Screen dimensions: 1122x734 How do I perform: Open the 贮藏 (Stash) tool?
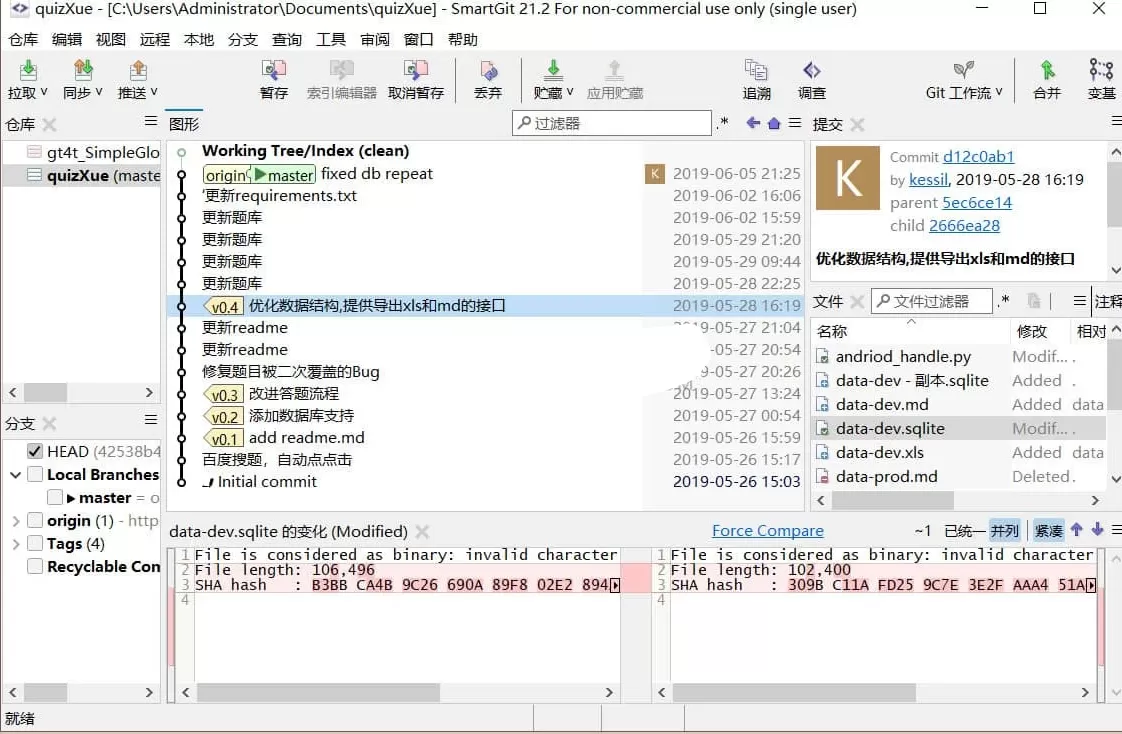[550, 80]
